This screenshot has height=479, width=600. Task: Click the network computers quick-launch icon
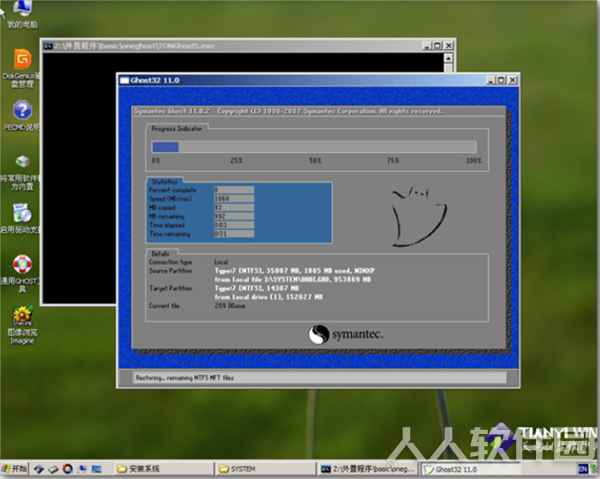(x=82, y=469)
